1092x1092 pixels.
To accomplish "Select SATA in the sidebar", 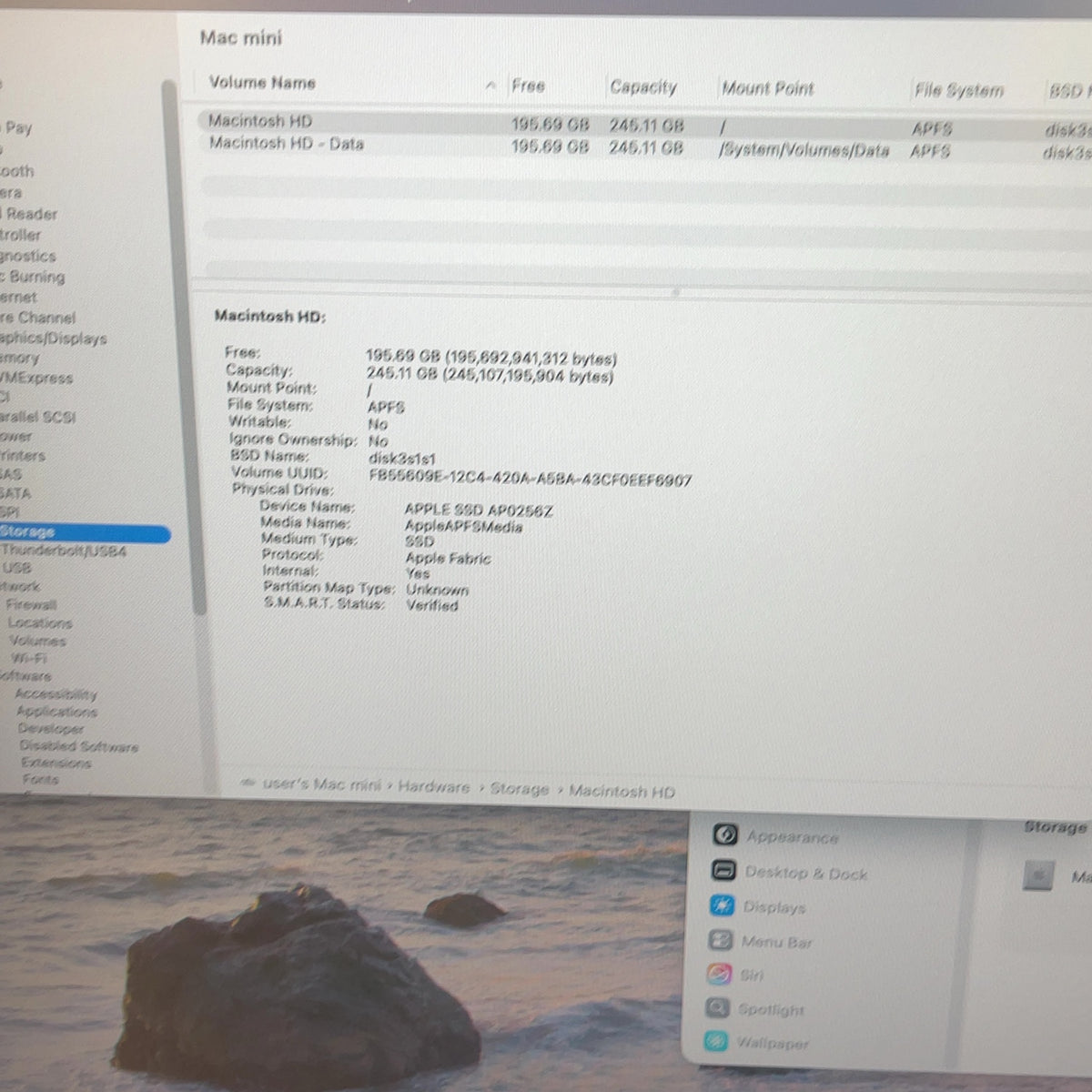I will point(15,493).
